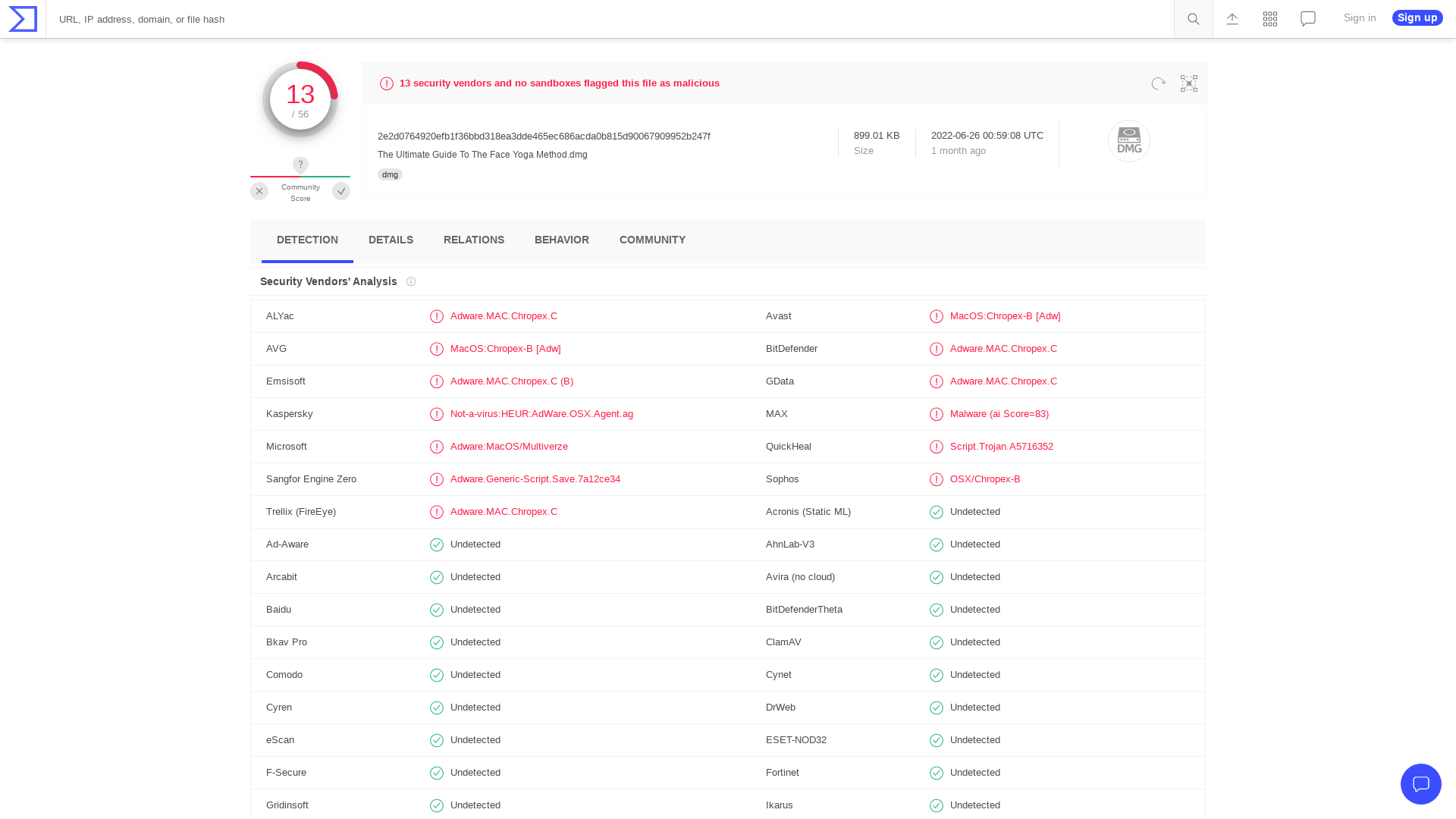Image resolution: width=1456 pixels, height=819 pixels.
Task: Open the BEHAVIOR tab
Action: click(561, 240)
